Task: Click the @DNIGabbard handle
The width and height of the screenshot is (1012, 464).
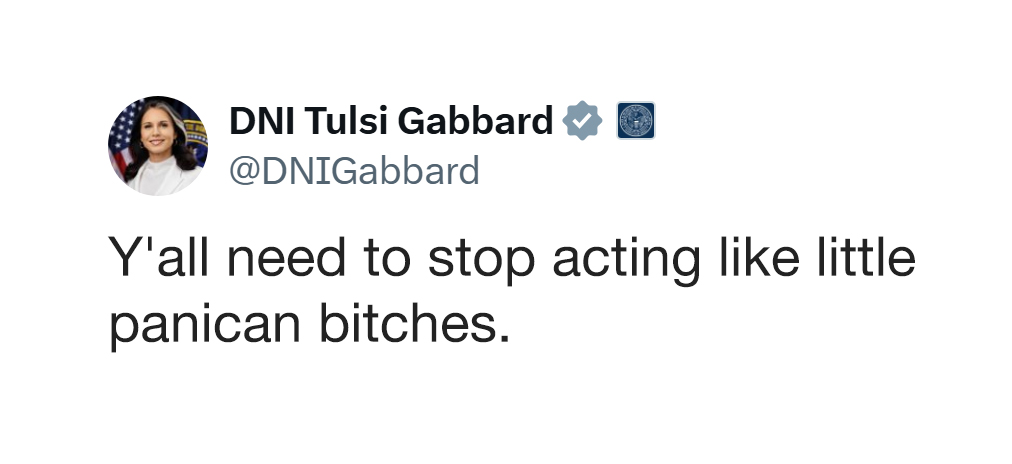Action: click(x=354, y=171)
